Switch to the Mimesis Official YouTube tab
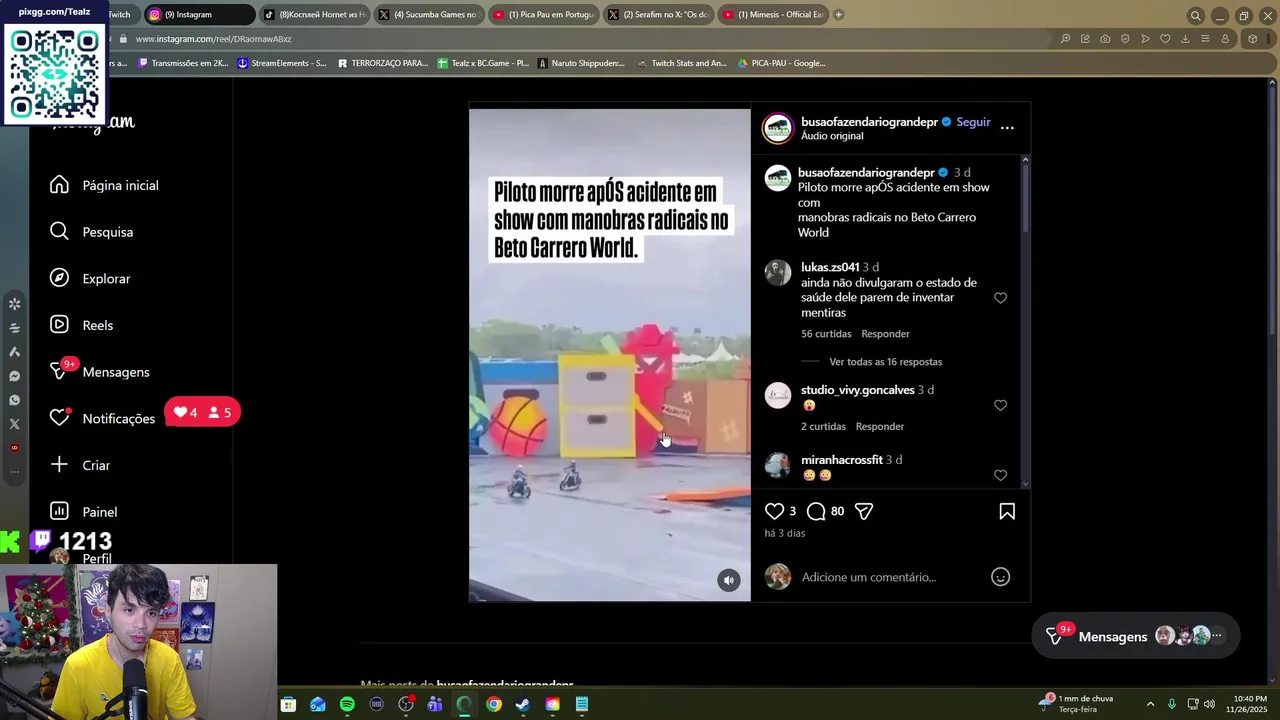 [773, 14]
